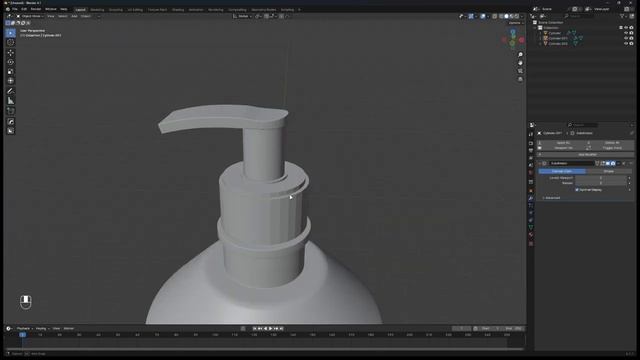640x360 pixels.
Task: Select the Measure tool
Action: (11, 101)
